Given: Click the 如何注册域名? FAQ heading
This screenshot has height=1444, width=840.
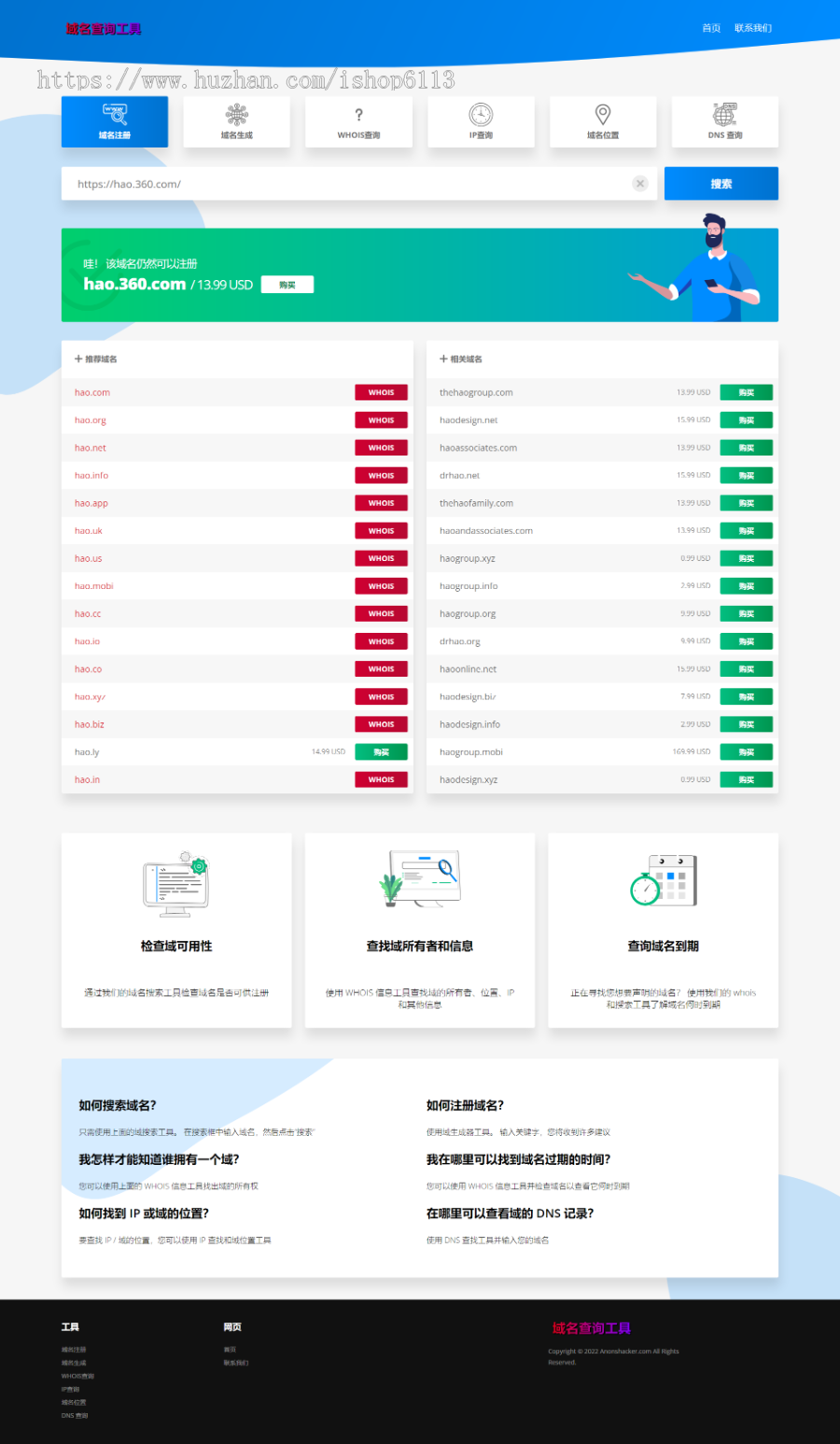Looking at the screenshot, I should pos(465,1105).
